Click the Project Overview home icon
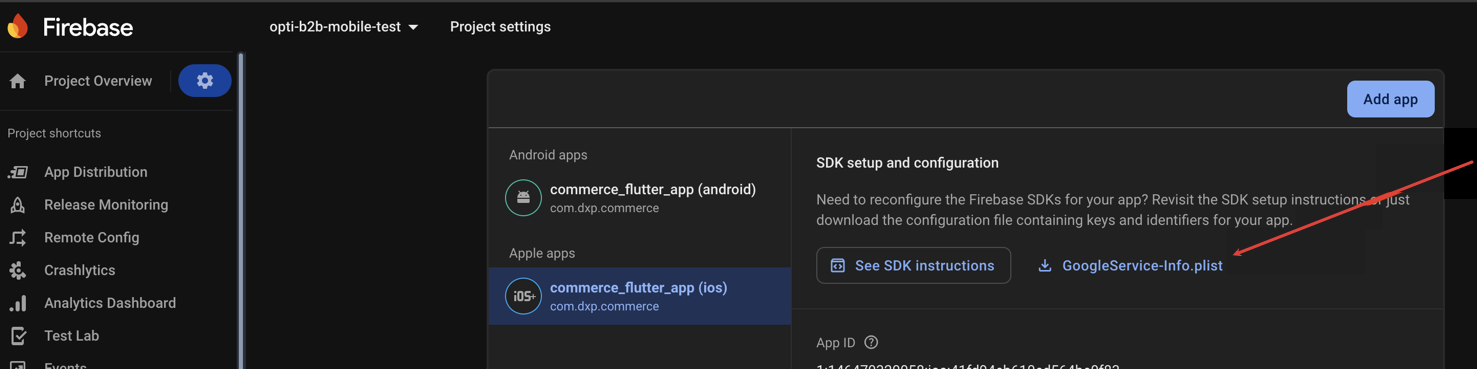The height and width of the screenshot is (369, 1477). [18, 81]
